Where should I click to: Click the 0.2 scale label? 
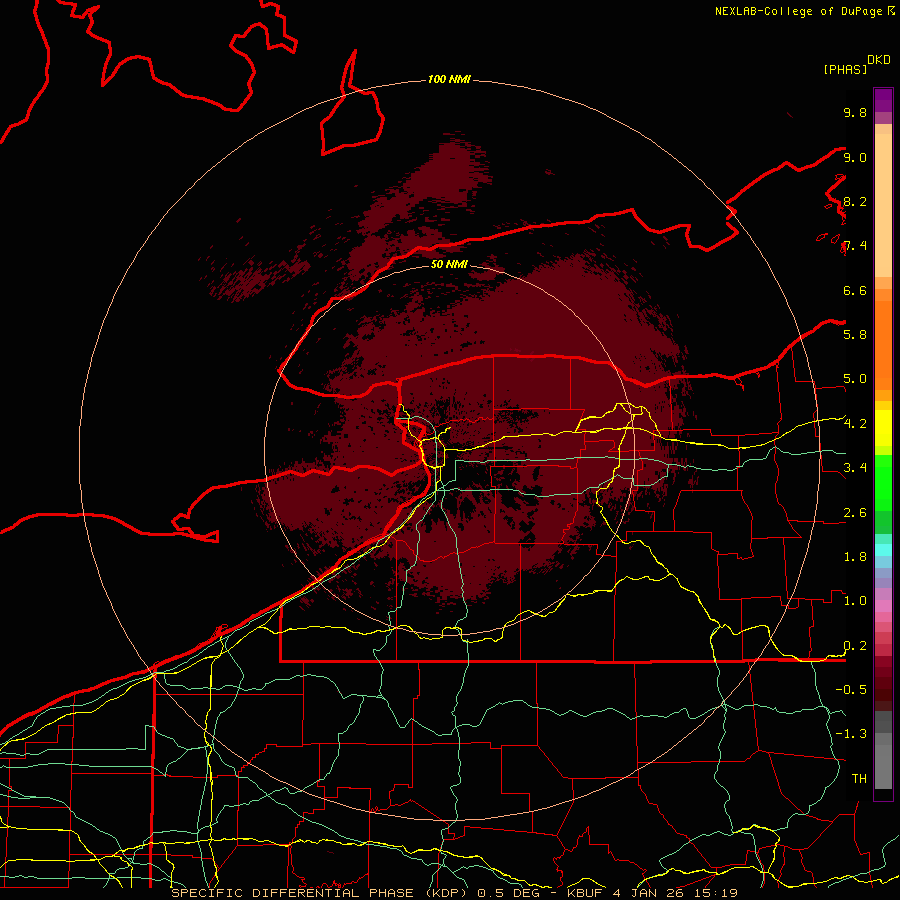(855, 646)
